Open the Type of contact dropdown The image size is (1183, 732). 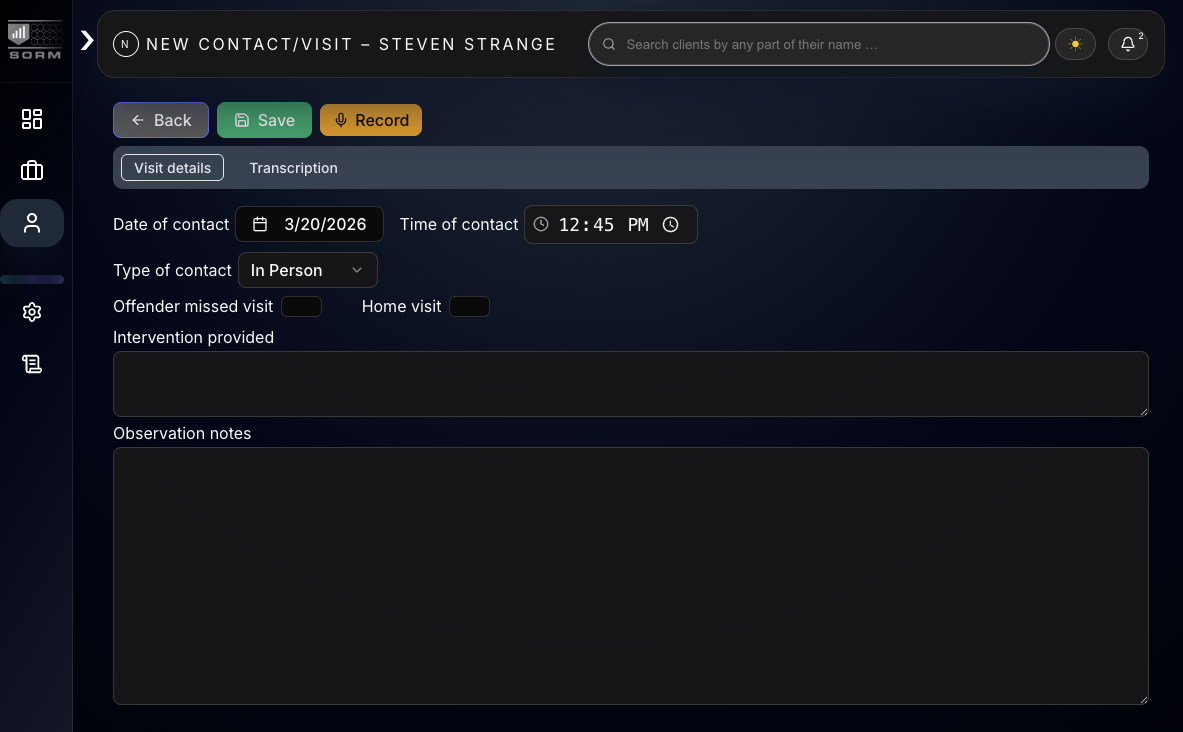pos(307,270)
